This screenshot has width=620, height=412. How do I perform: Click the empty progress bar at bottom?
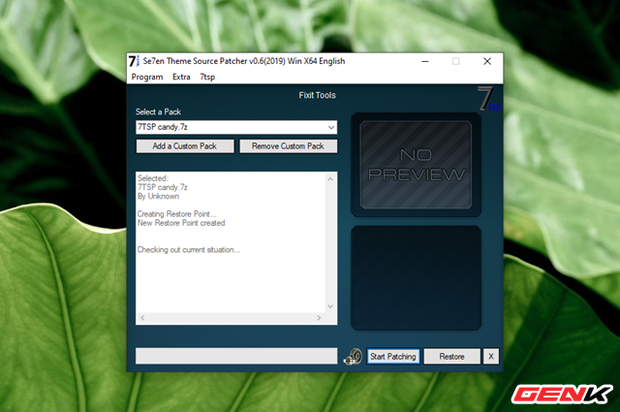[x=236, y=356]
